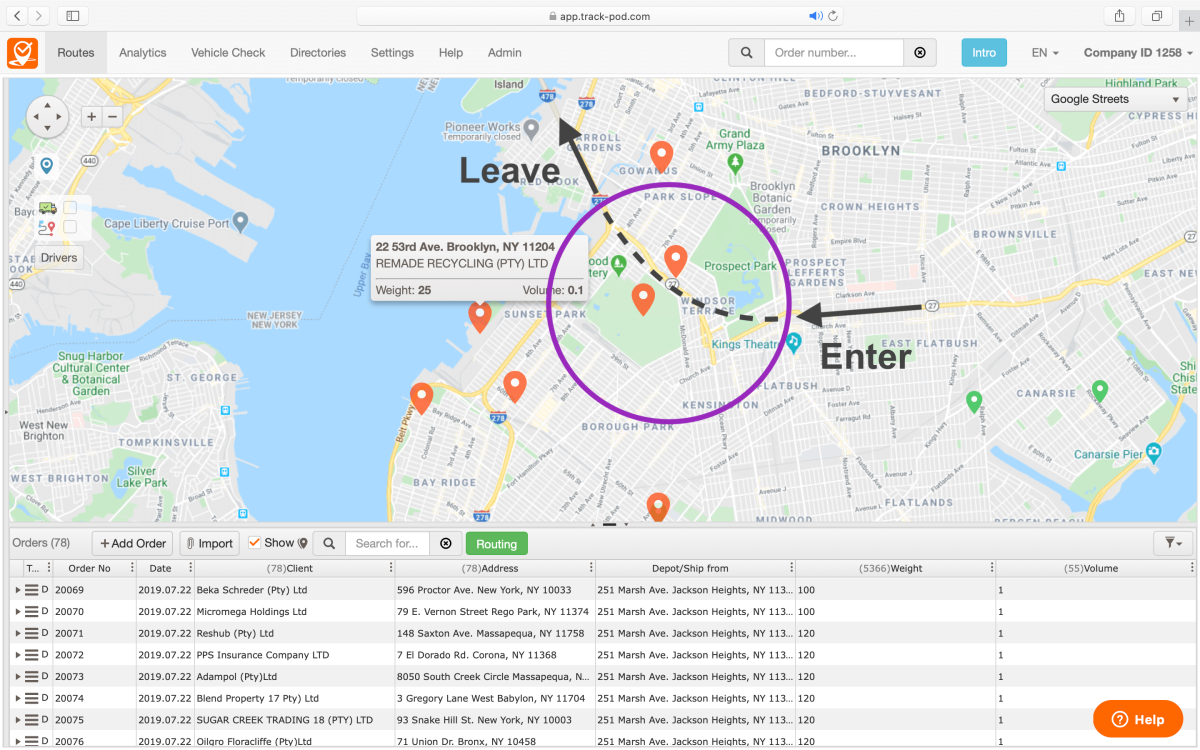Click the orders search magnifier icon

[329, 544]
